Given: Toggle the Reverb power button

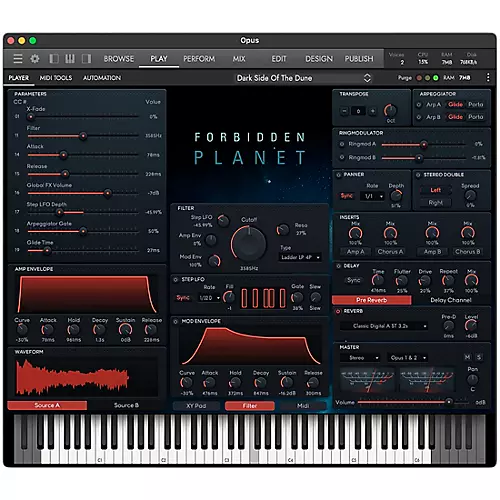Looking at the screenshot, I should pyautogui.click(x=338, y=311).
